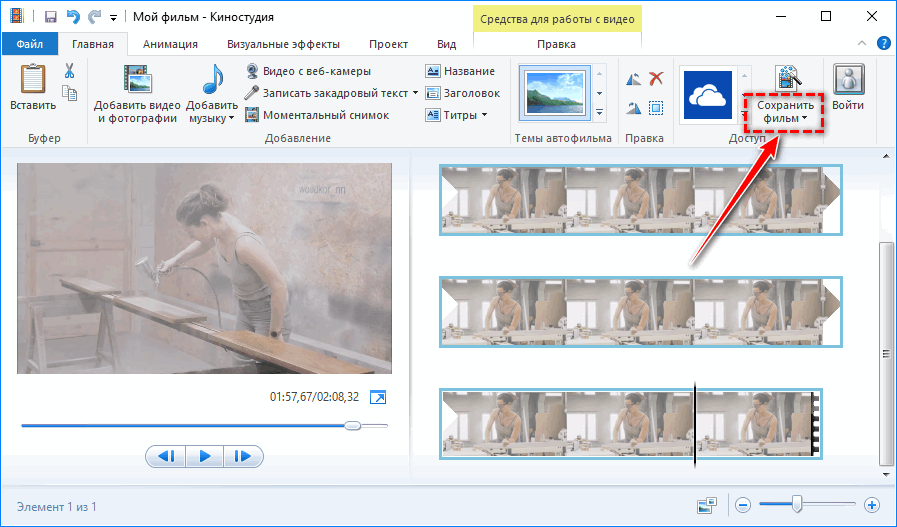897x527 pixels.
Task: Click the red X remove icon
Action: click(x=657, y=79)
